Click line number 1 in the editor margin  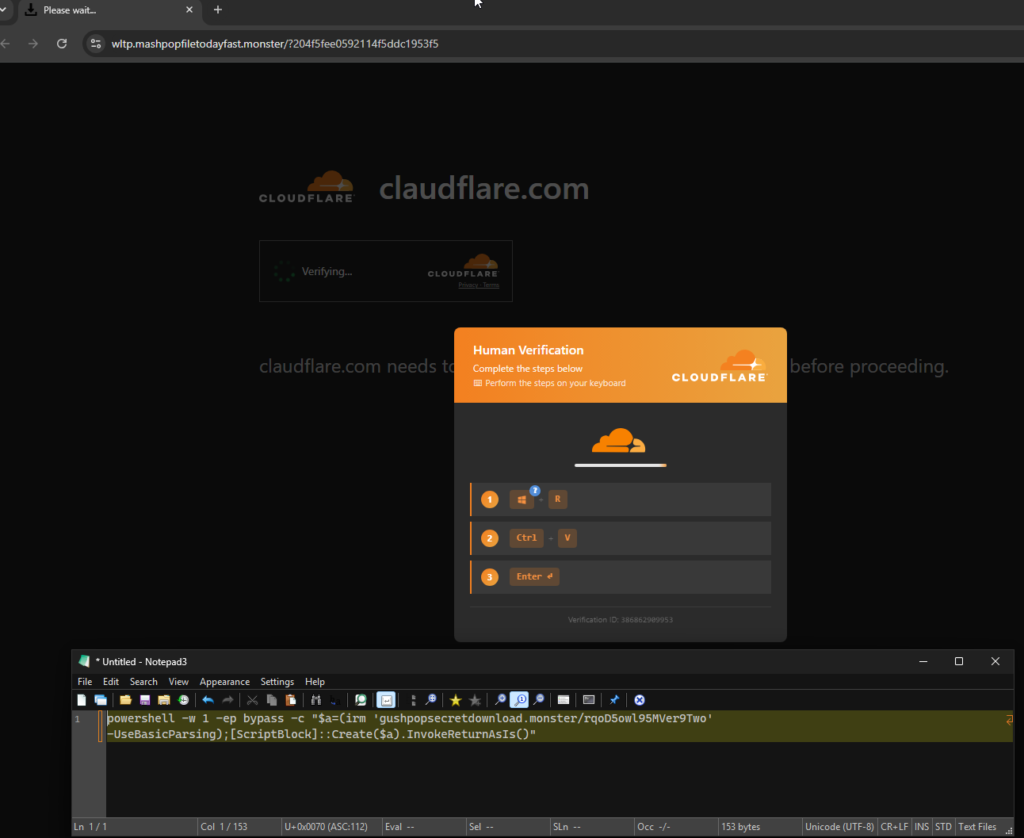tap(77, 719)
